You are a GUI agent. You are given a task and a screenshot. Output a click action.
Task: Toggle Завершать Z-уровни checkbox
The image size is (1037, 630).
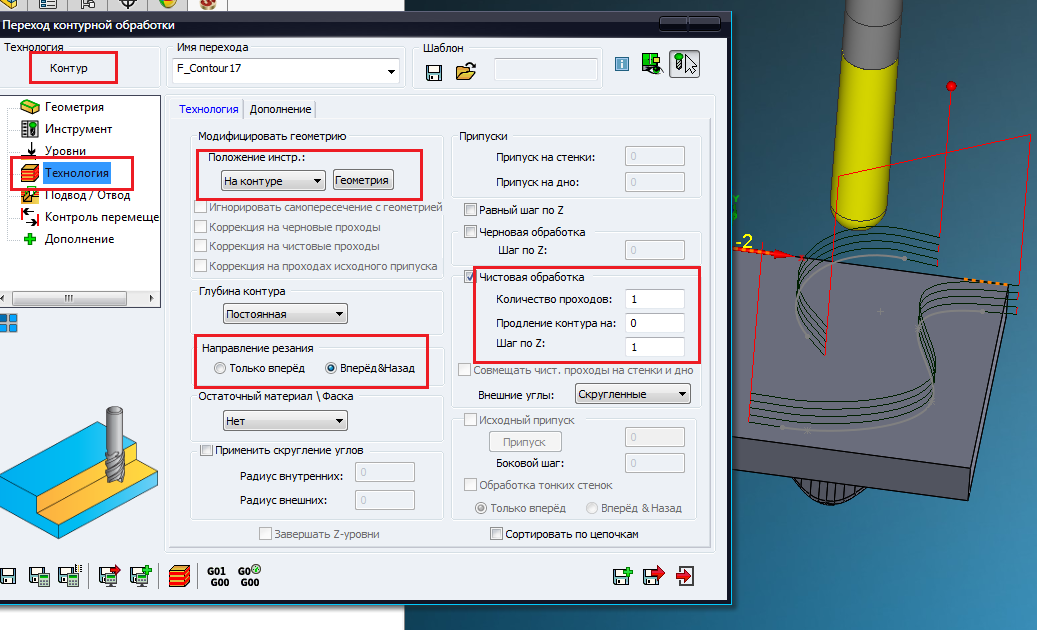click(x=265, y=533)
